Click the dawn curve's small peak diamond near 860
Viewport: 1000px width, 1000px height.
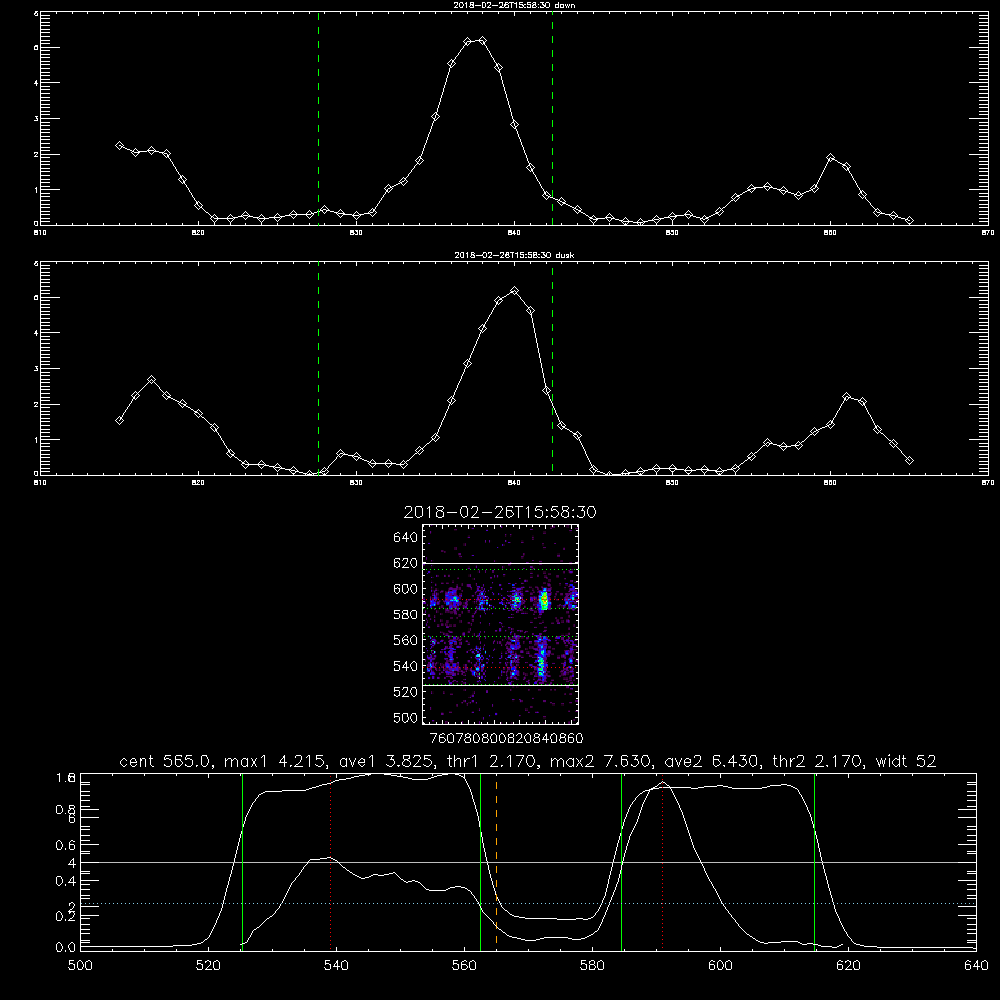pyautogui.click(x=830, y=157)
